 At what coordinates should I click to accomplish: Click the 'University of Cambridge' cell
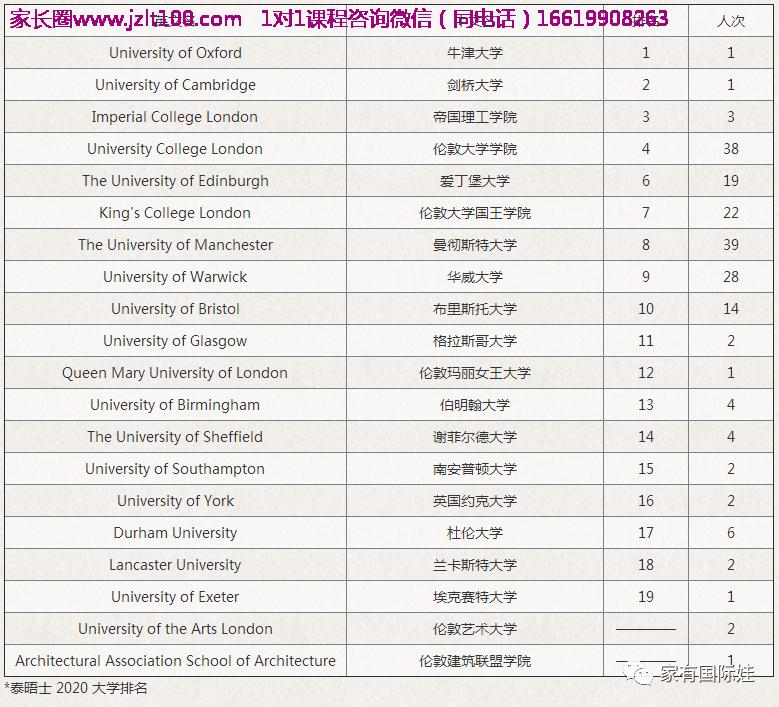click(175, 85)
